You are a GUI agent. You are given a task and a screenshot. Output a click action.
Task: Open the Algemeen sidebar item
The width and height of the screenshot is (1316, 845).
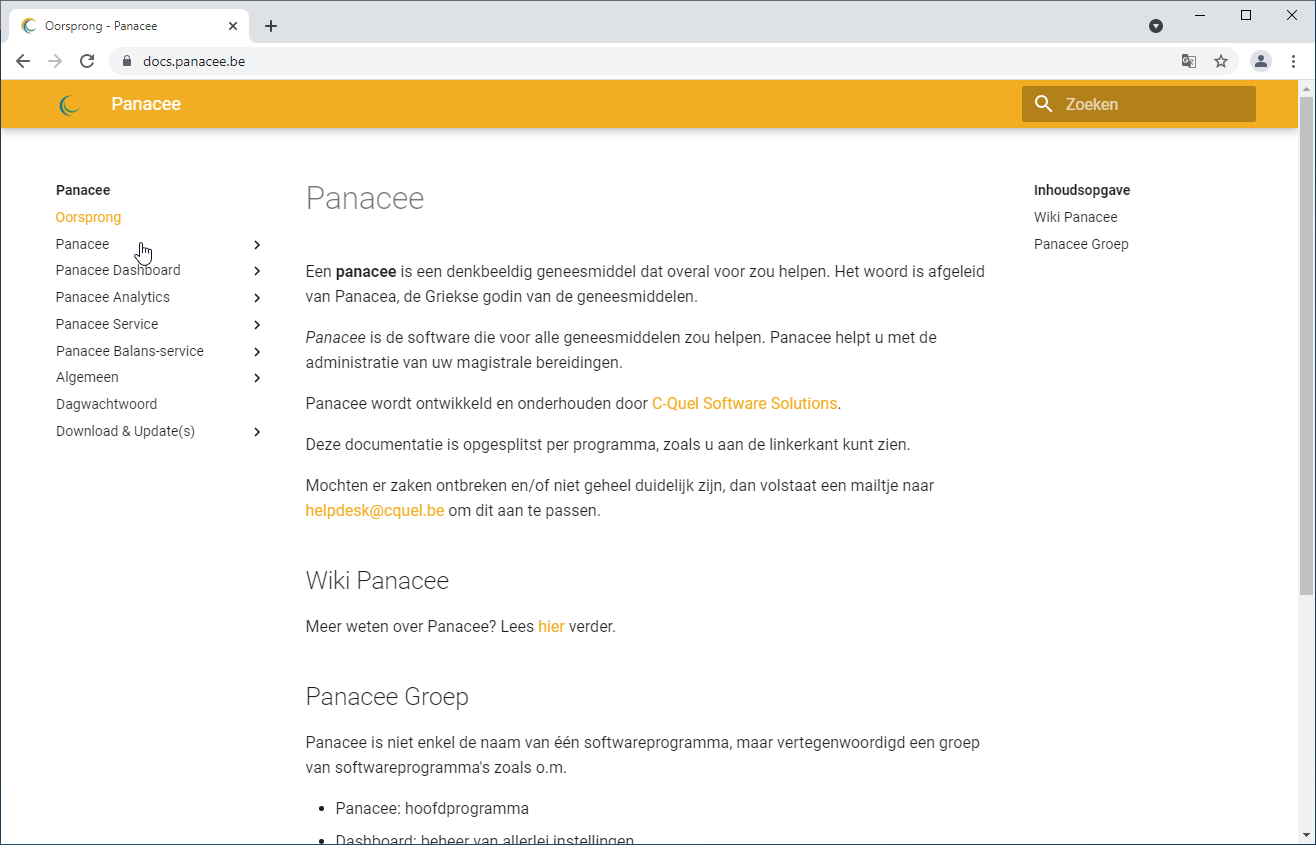87,377
